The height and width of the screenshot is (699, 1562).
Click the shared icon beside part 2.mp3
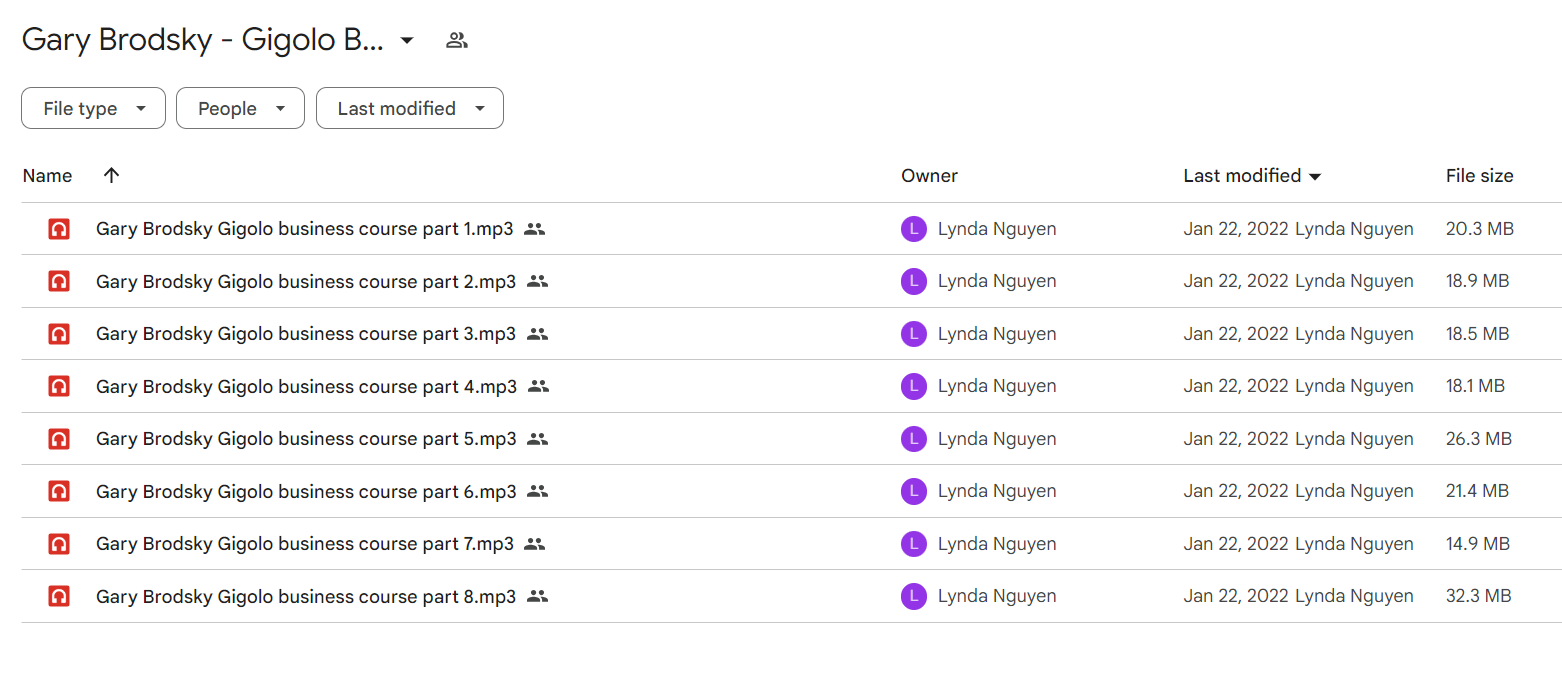coord(538,282)
